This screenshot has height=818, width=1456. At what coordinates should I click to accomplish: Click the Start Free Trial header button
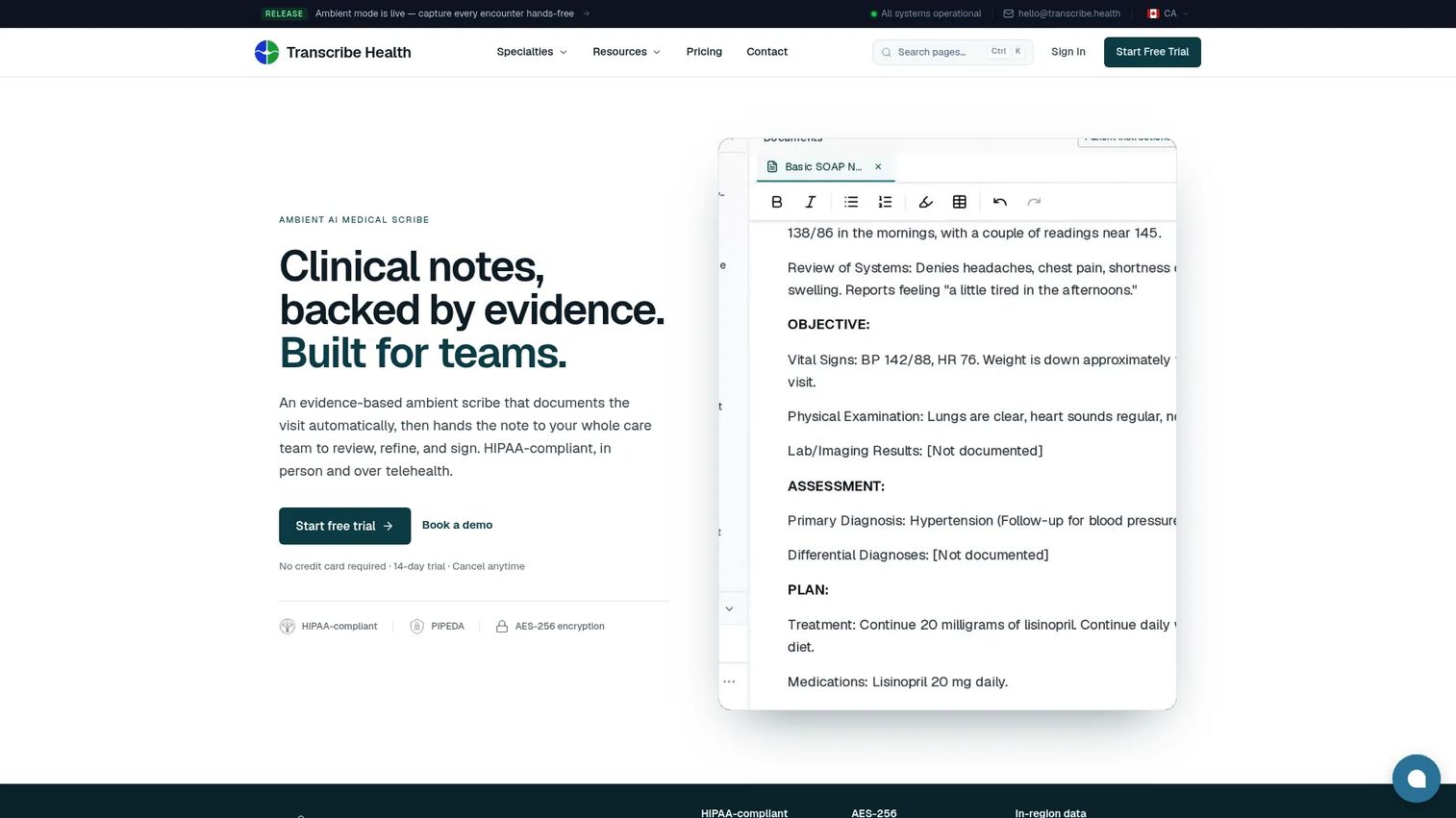click(1152, 52)
